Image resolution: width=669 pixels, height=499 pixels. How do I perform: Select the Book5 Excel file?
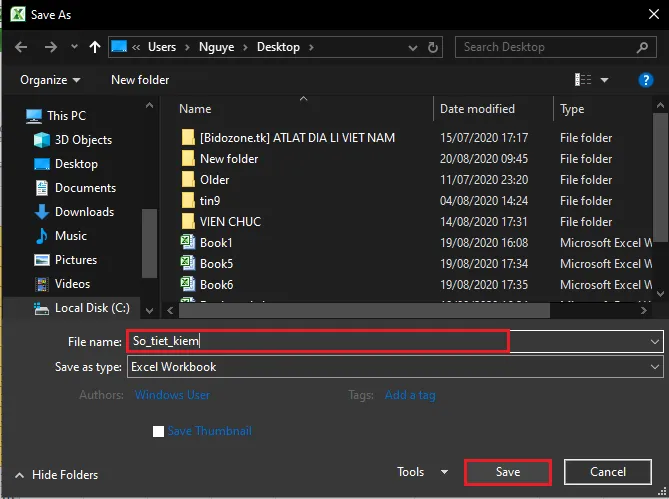[x=216, y=264]
